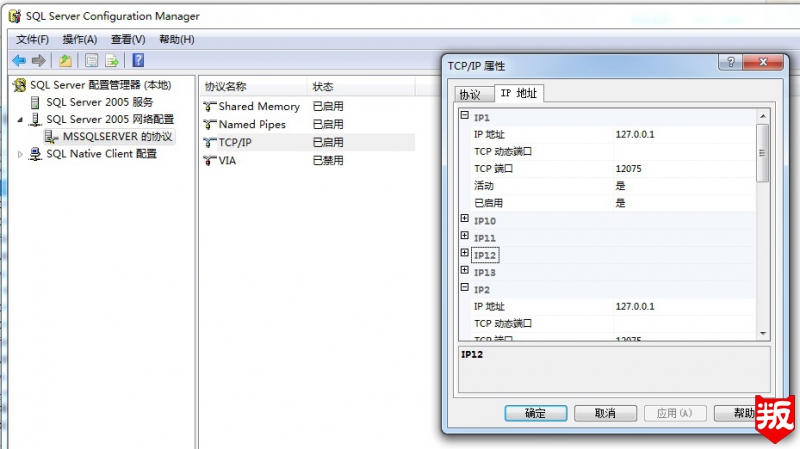
Task: Click the 帮助 button in dialog
Action: click(738, 413)
